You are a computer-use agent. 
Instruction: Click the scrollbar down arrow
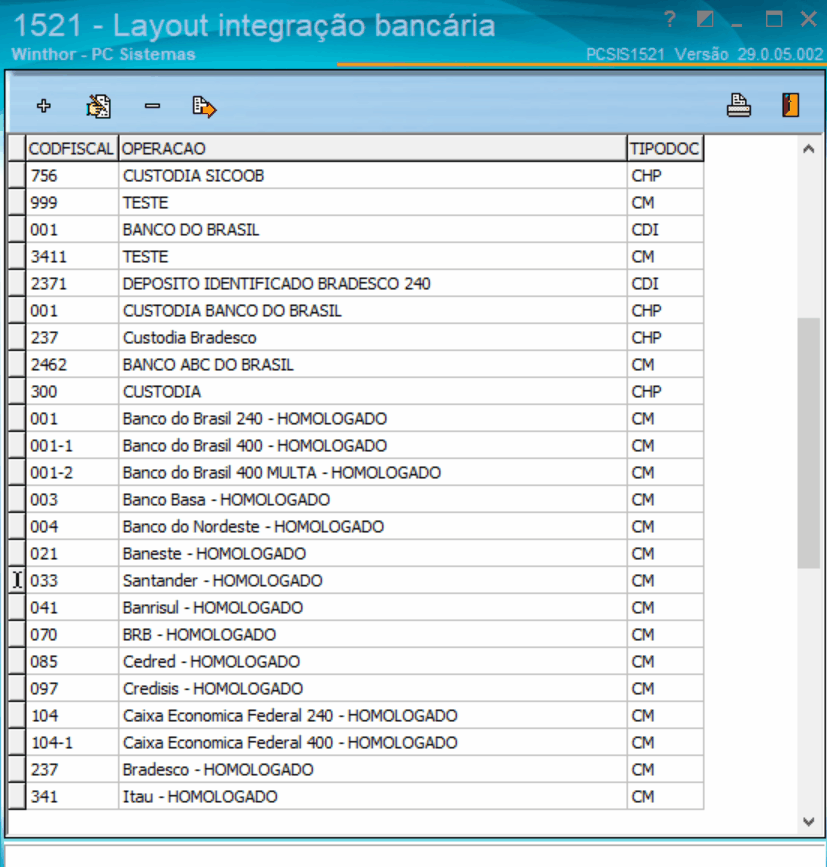(809, 822)
